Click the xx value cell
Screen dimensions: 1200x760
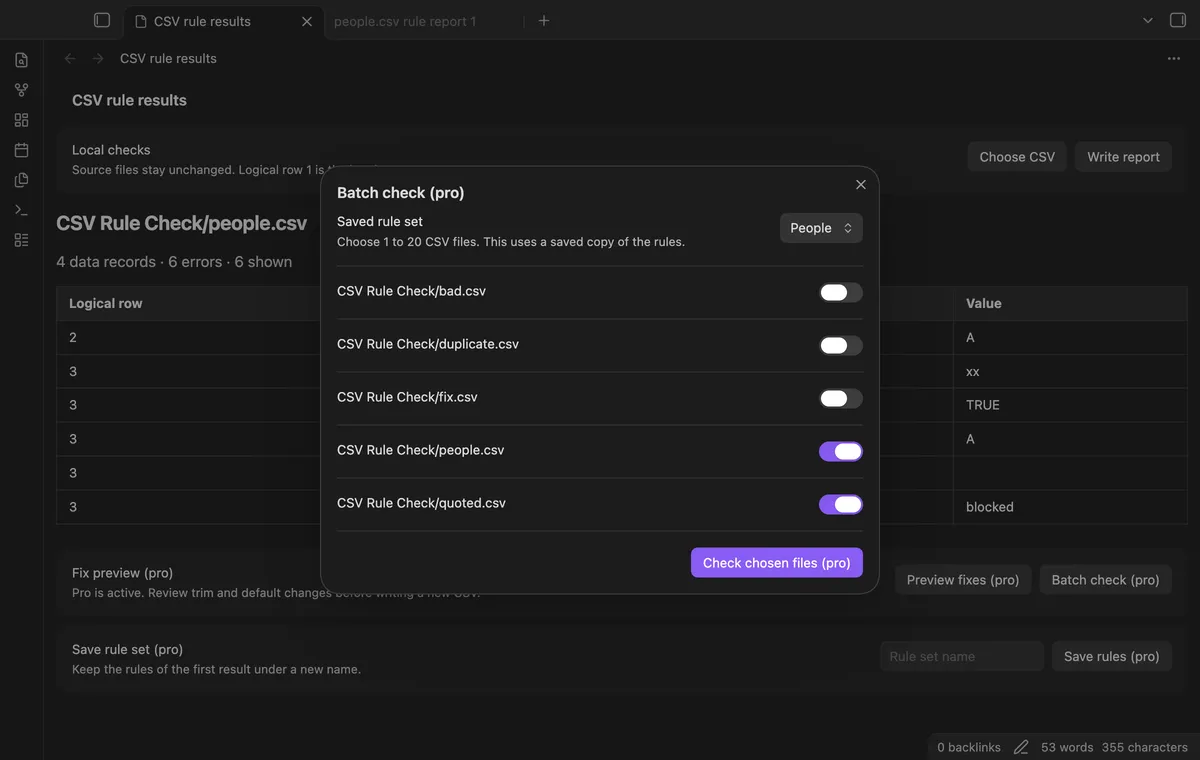tap(1070, 371)
